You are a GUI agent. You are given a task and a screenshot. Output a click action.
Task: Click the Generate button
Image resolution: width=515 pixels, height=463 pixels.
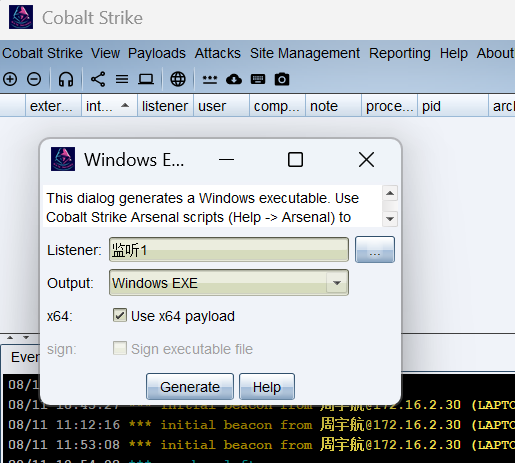[190, 387]
